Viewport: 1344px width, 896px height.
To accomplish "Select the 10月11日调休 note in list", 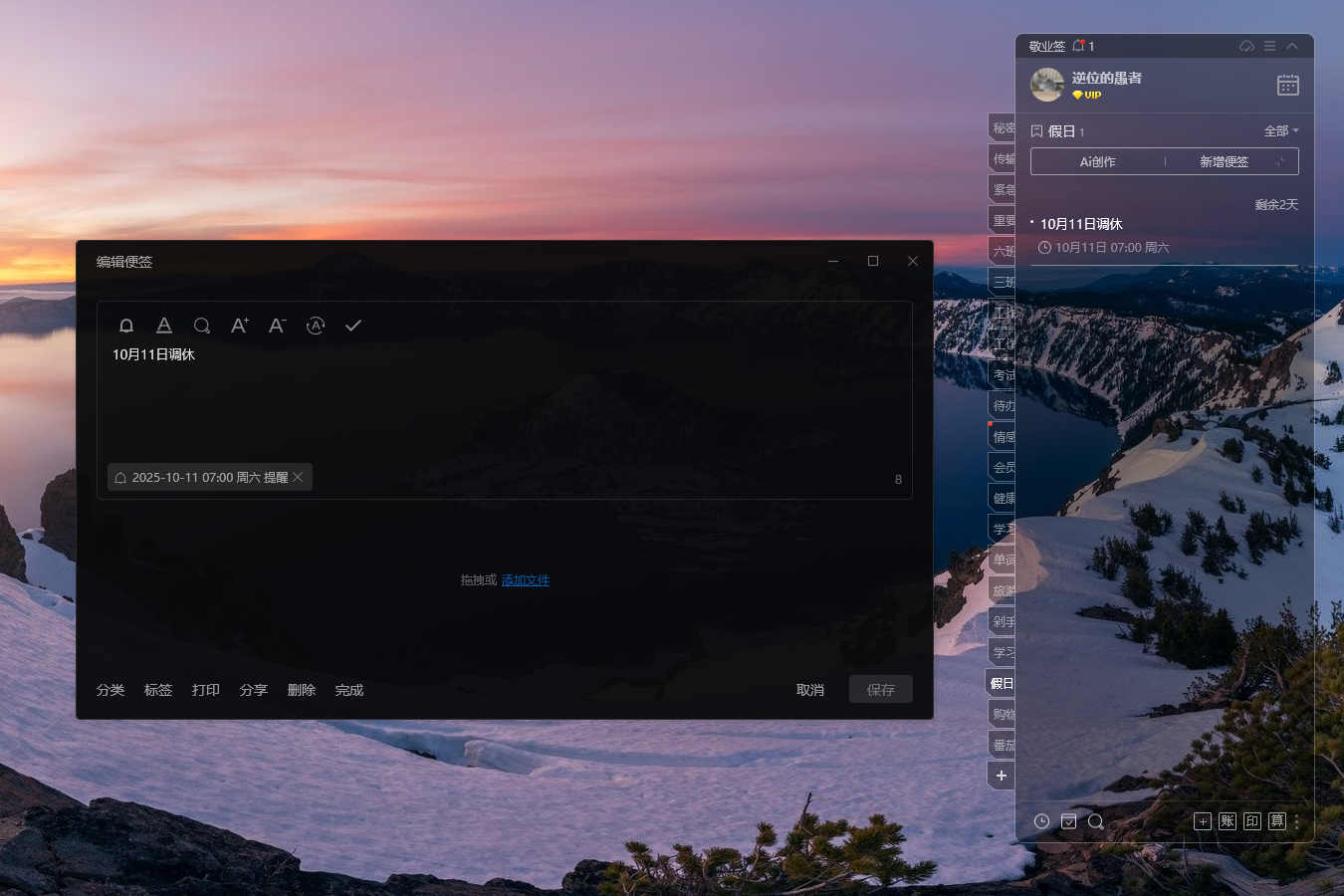I will pos(1081,225).
